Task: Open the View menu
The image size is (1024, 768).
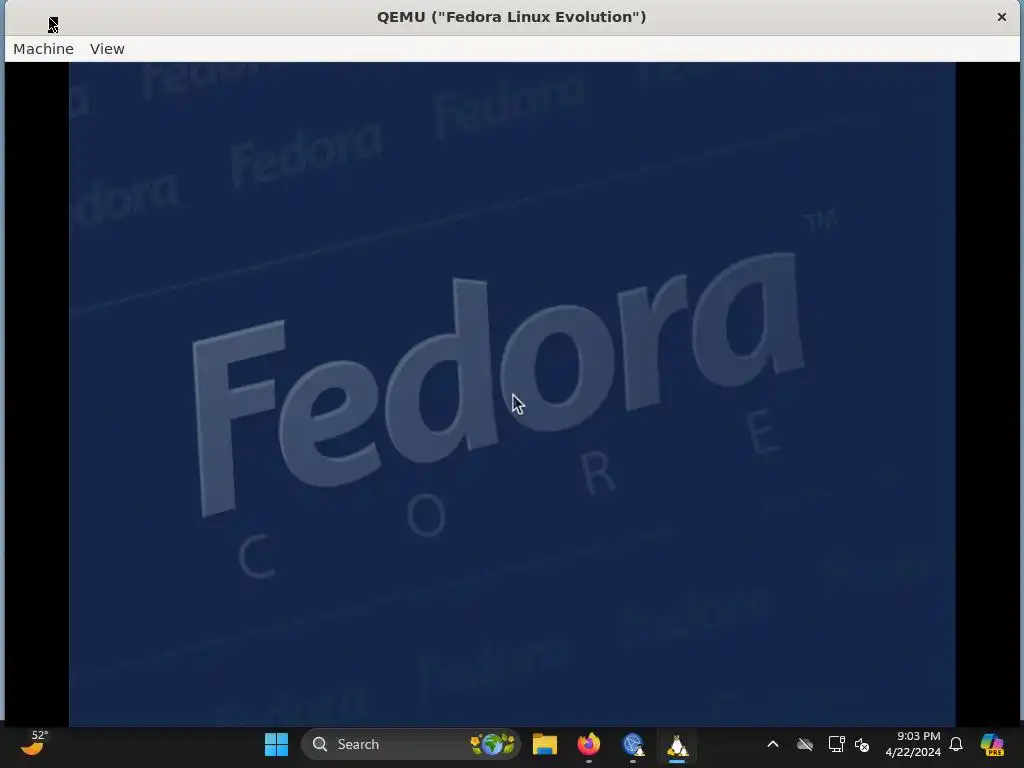Action: pyautogui.click(x=107, y=49)
